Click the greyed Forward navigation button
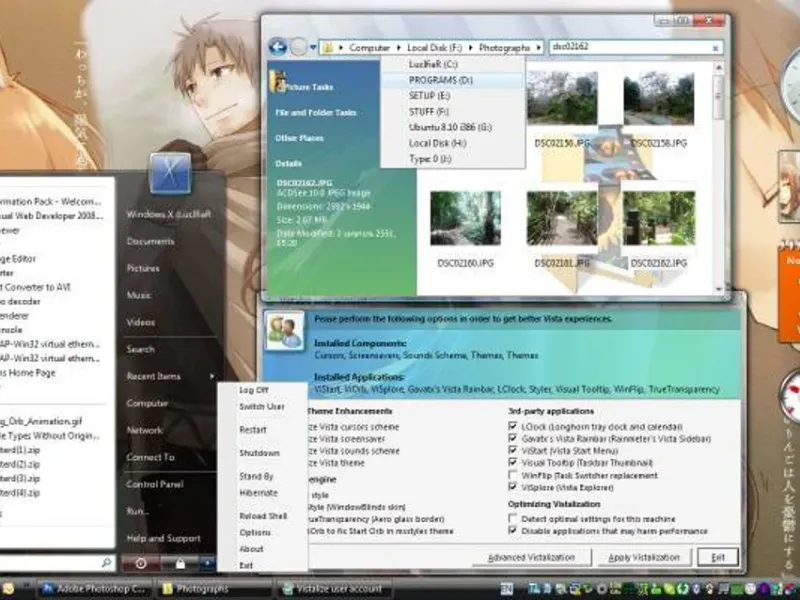 click(298, 47)
